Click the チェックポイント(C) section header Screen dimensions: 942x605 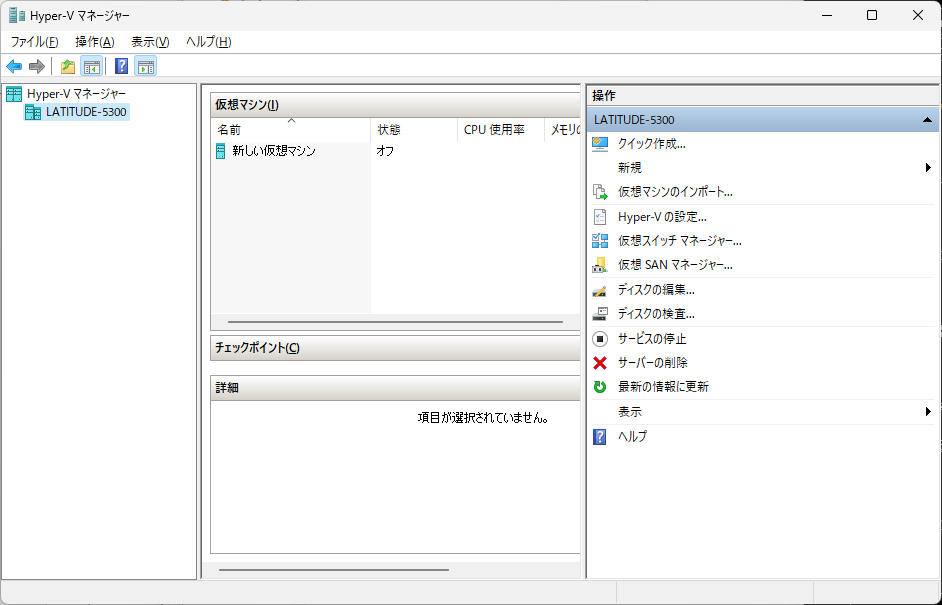click(395, 348)
